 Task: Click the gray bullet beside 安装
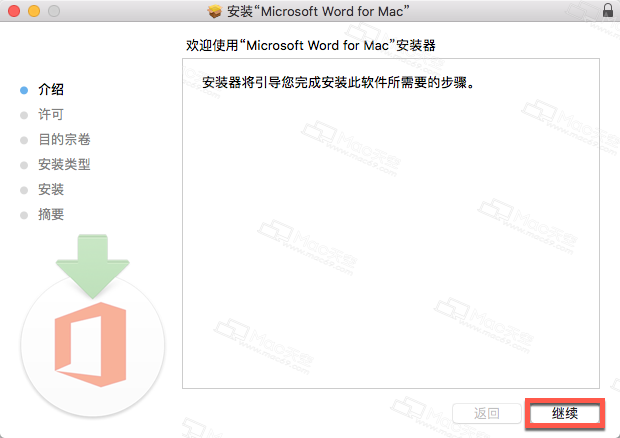[24, 190]
